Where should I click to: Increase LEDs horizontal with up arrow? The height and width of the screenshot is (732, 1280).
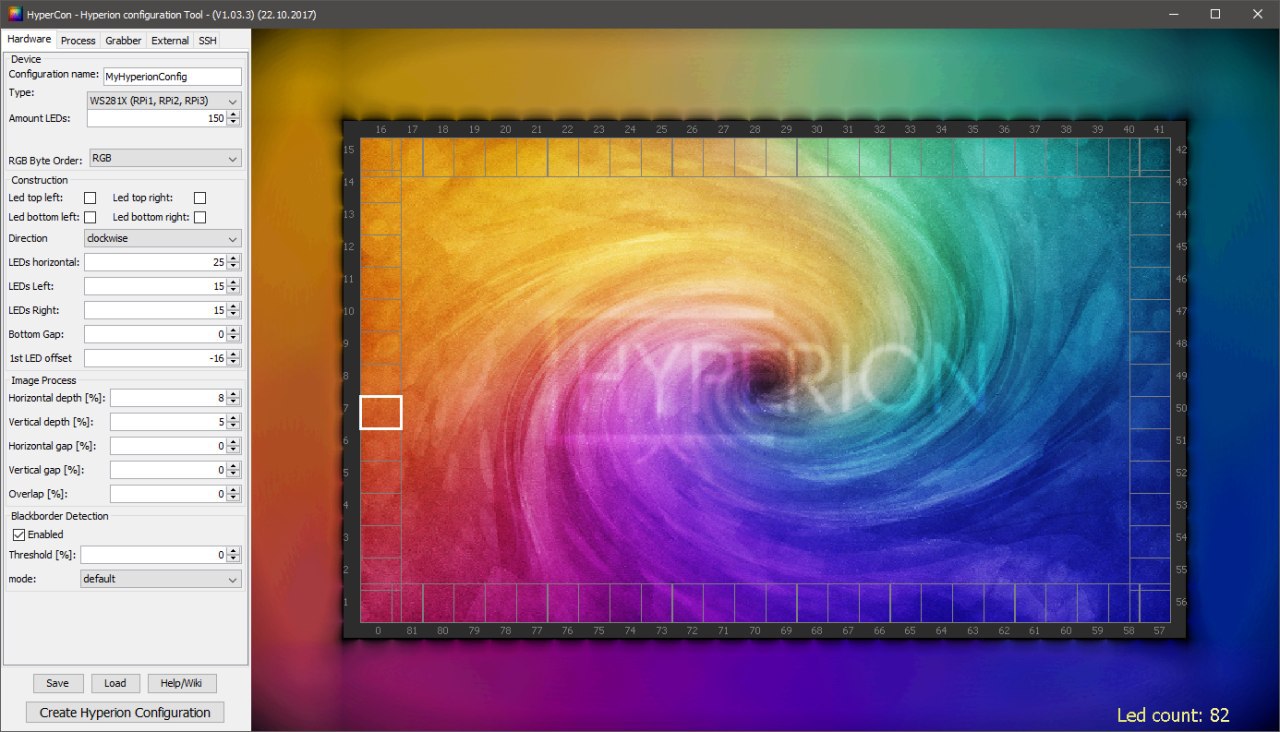click(x=234, y=258)
